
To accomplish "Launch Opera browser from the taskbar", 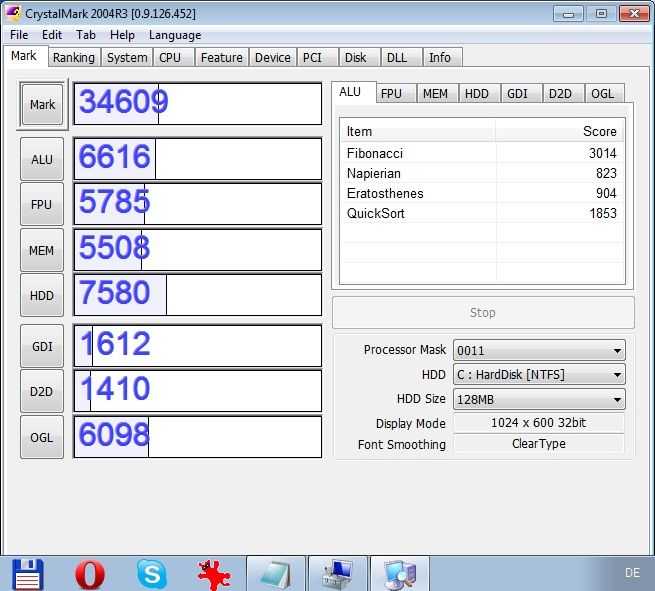I will click(x=90, y=574).
